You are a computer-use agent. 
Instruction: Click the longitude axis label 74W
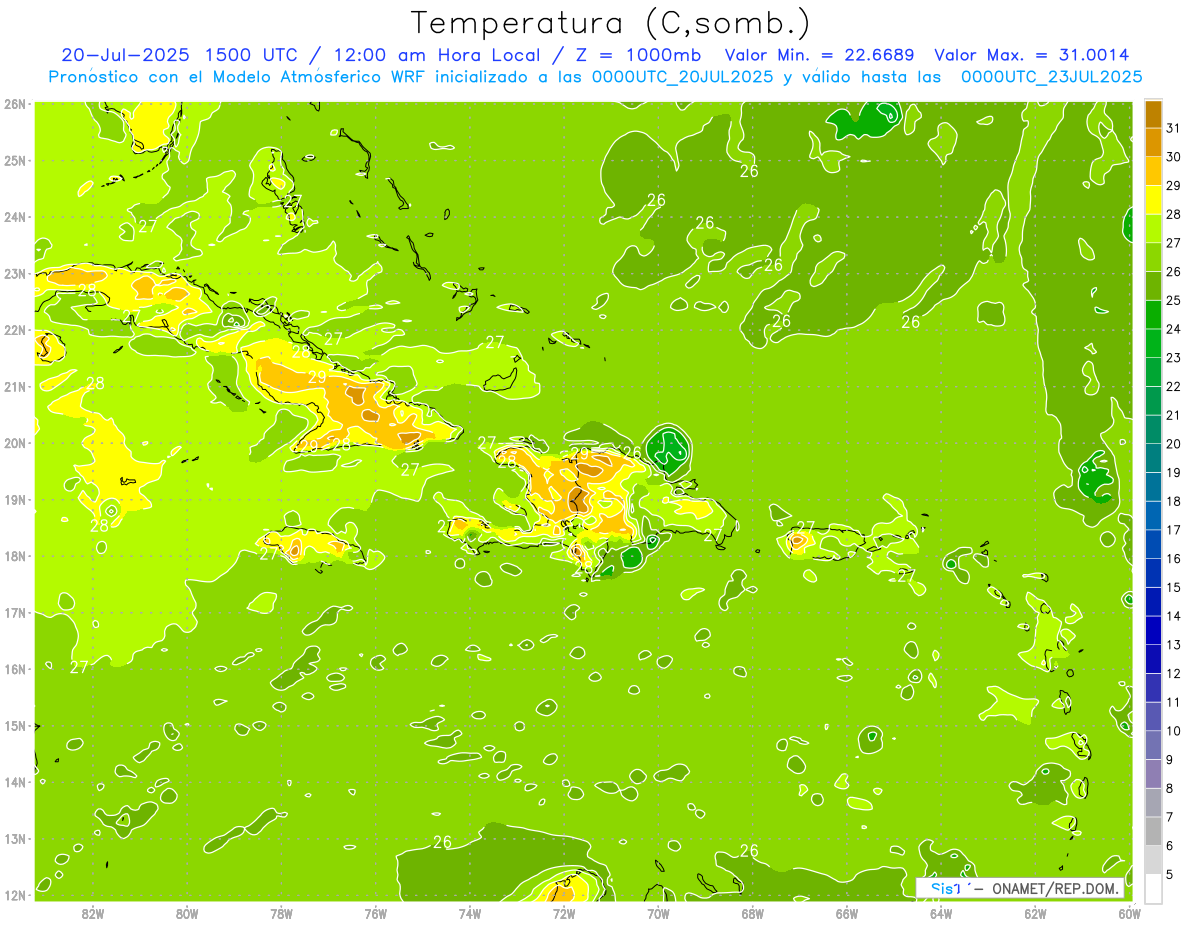pyautogui.click(x=470, y=913)
